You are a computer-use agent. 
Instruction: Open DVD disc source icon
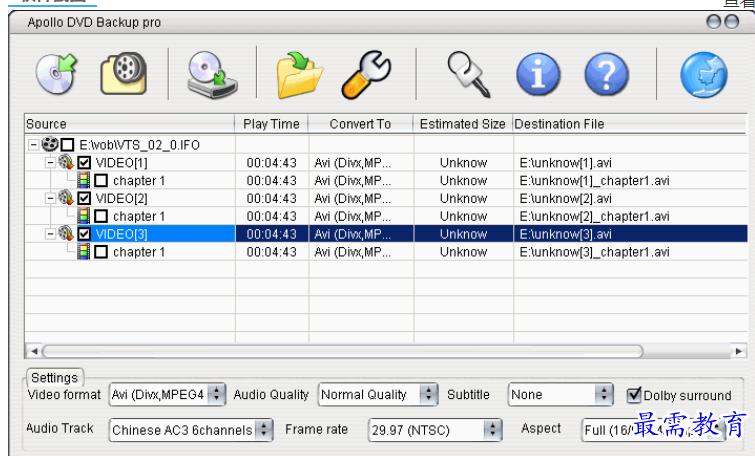coord(56,74)
